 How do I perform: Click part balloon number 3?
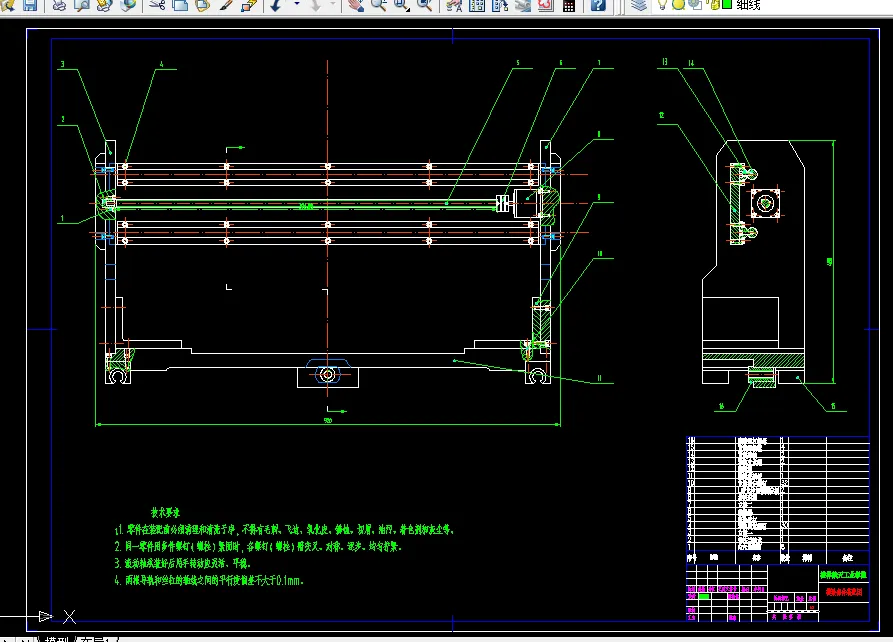63,64
